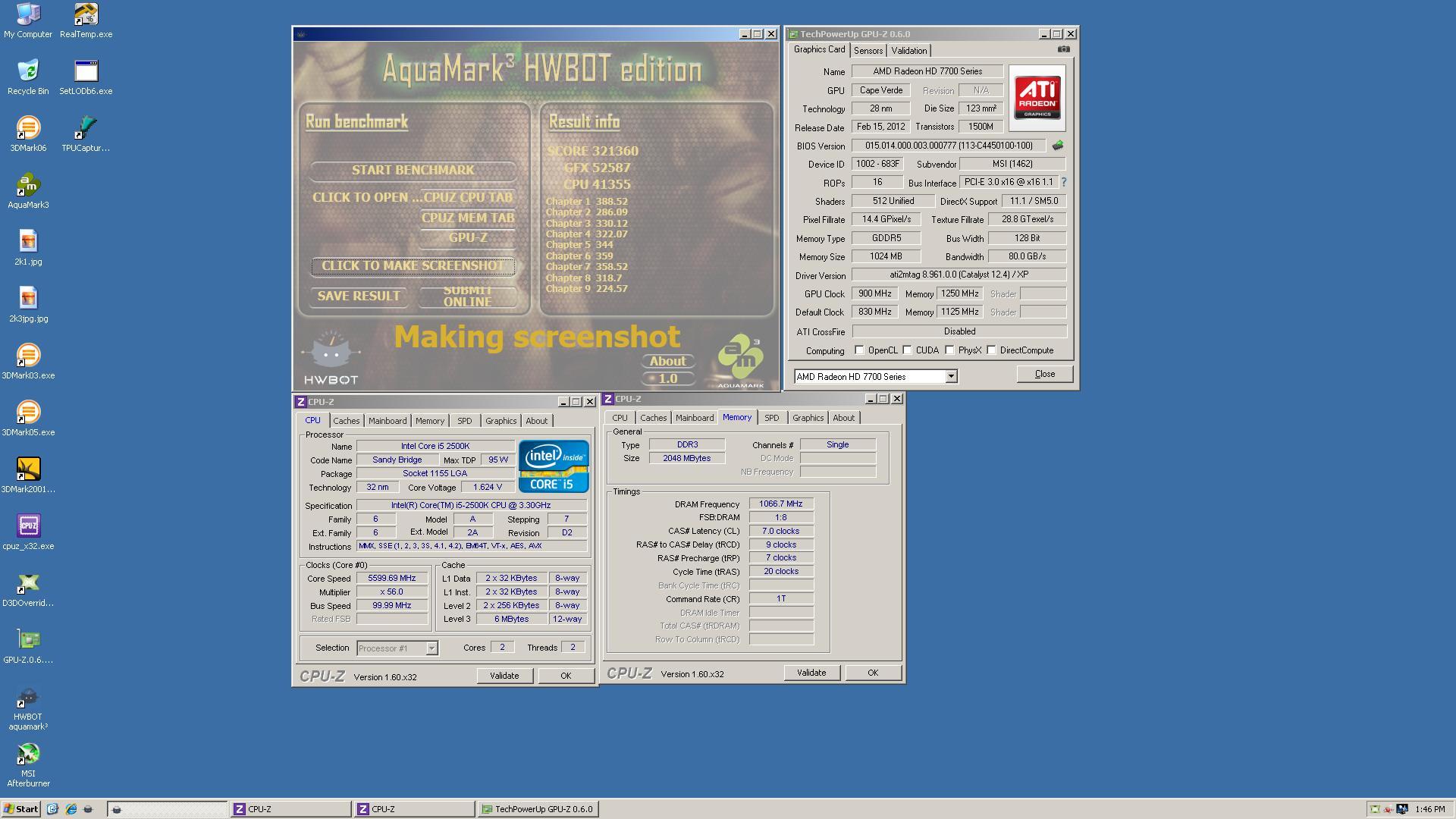Click CPUZ MEM TAB button in AquaMark

(467, 218)
